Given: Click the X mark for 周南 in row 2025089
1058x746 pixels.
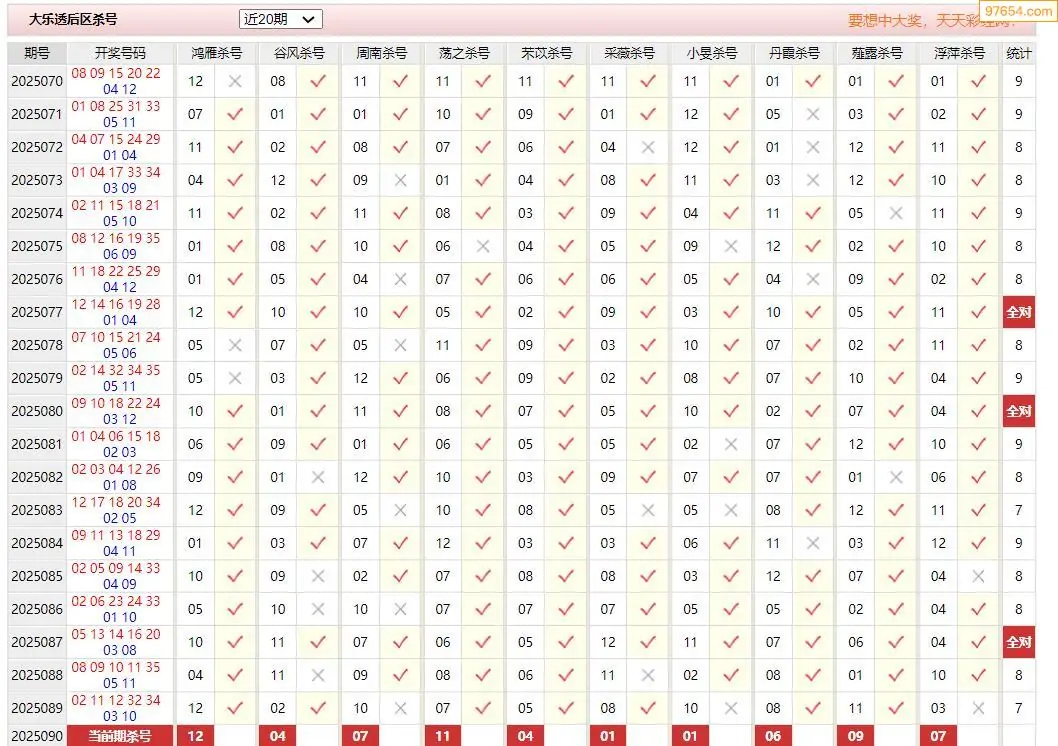Looking at the screenshot, I should pyautogui.click(x=400, y=708).
